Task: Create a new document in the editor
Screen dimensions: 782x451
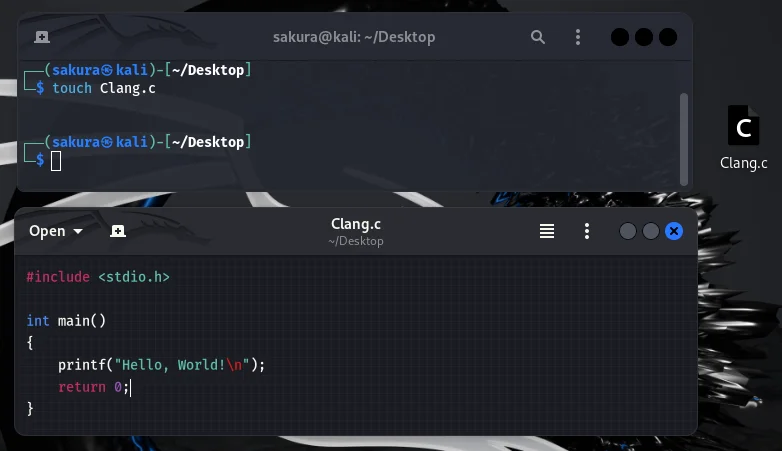Action: 118,231
